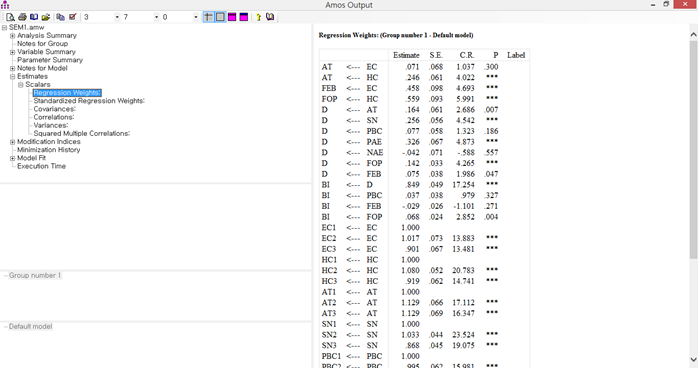Select Regression Weights tree item
Image resolution: width=700 pixels, height=368 pixels.
point(67,93)
